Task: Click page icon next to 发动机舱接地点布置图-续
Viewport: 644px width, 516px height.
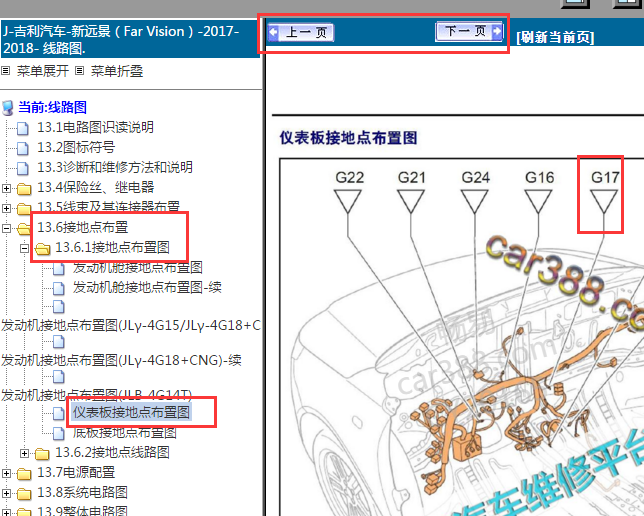Action: coord(59,289)
